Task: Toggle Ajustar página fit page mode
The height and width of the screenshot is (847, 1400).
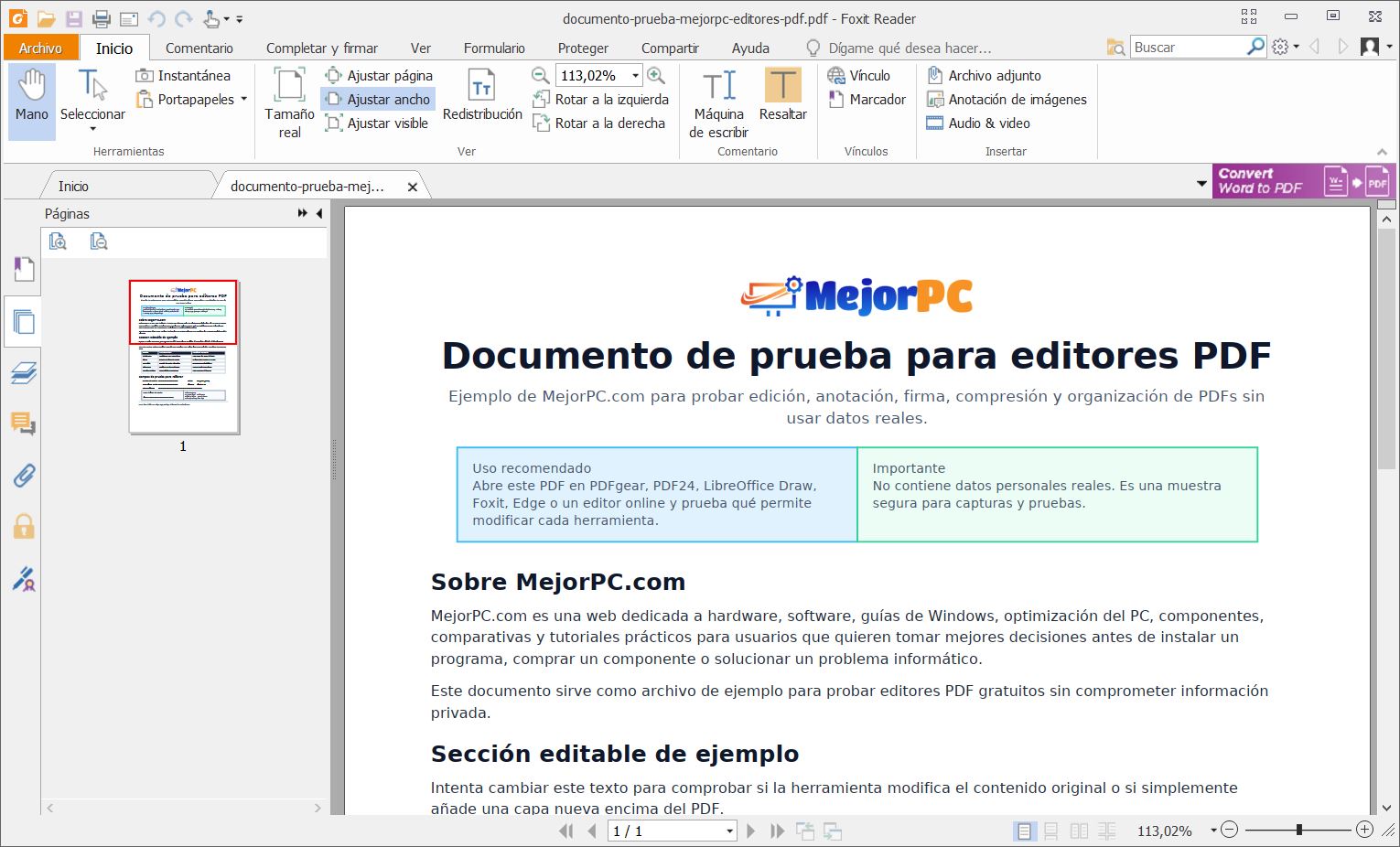Action: point(380,76)
